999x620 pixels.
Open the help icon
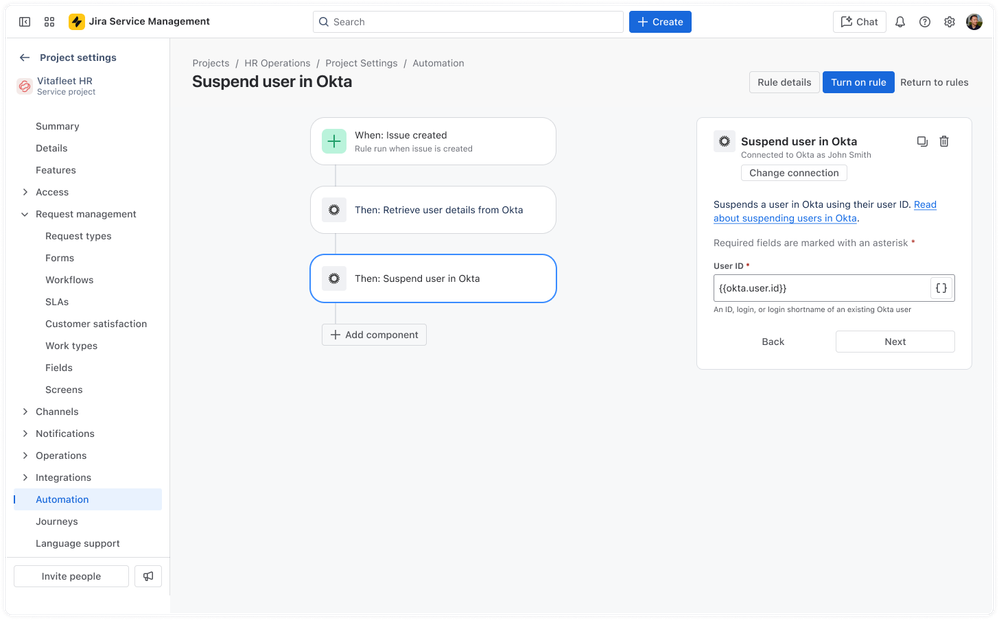pos(925,21)
